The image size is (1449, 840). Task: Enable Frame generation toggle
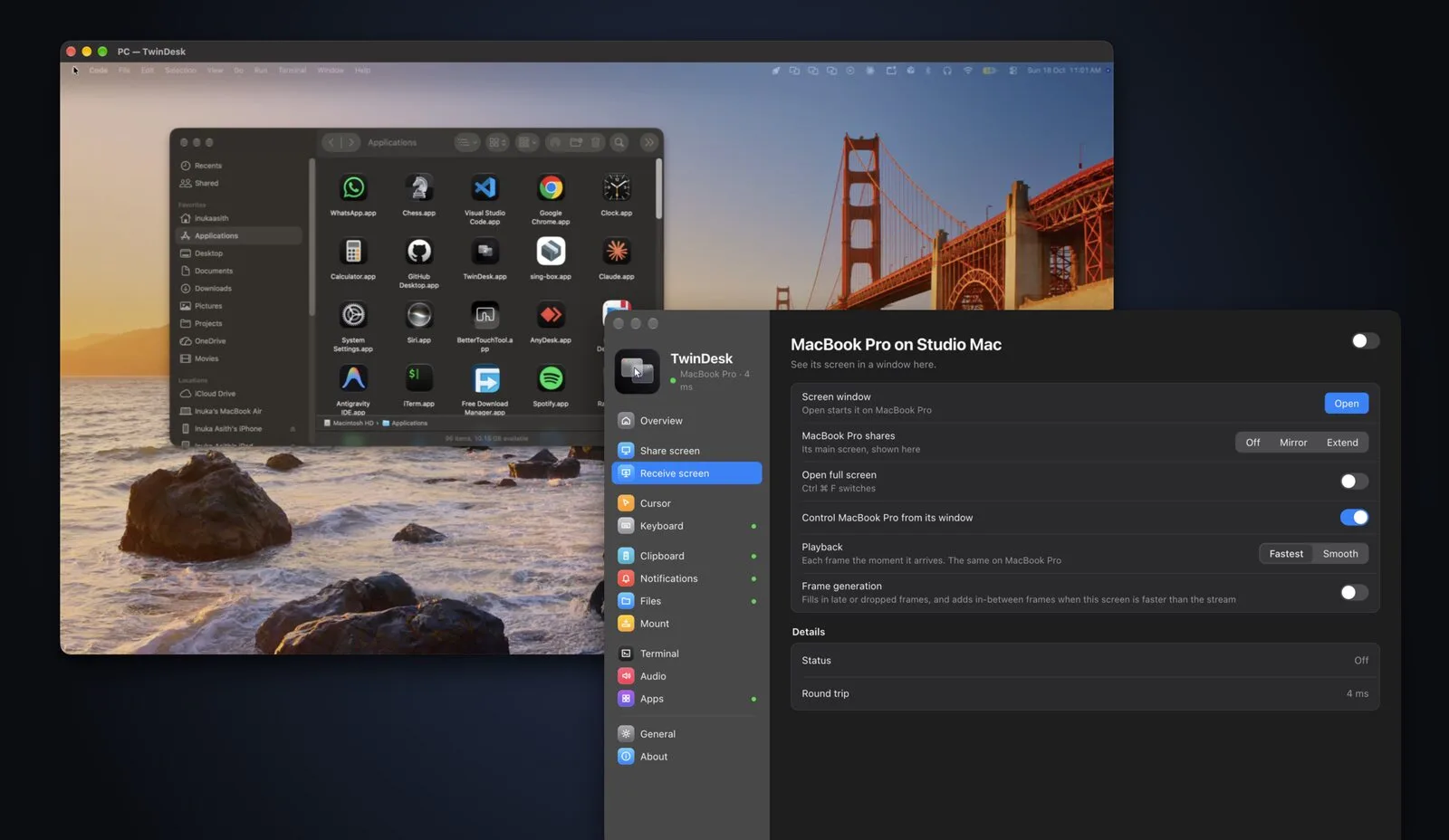pyautogui.click(x=1354, y=593)
